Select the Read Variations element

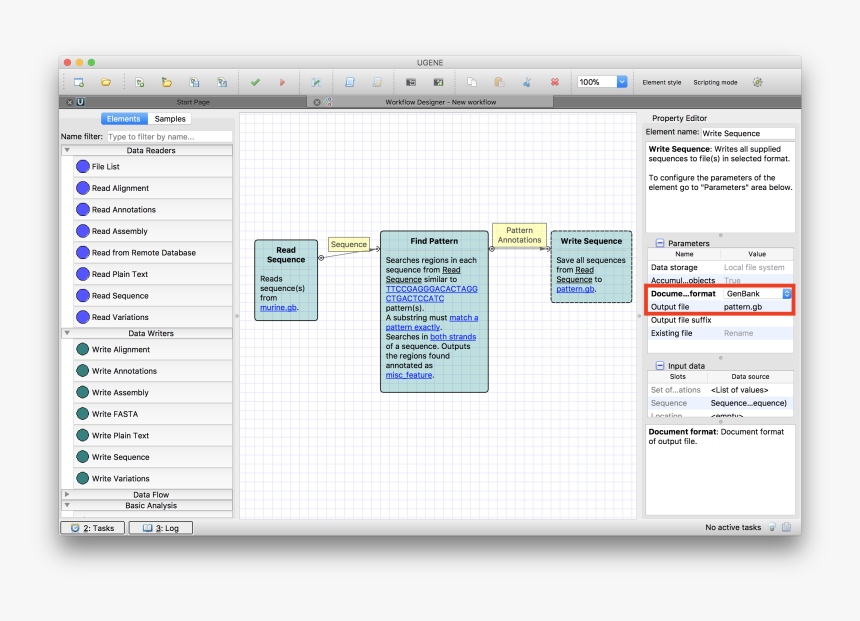[x=153, y=317]
